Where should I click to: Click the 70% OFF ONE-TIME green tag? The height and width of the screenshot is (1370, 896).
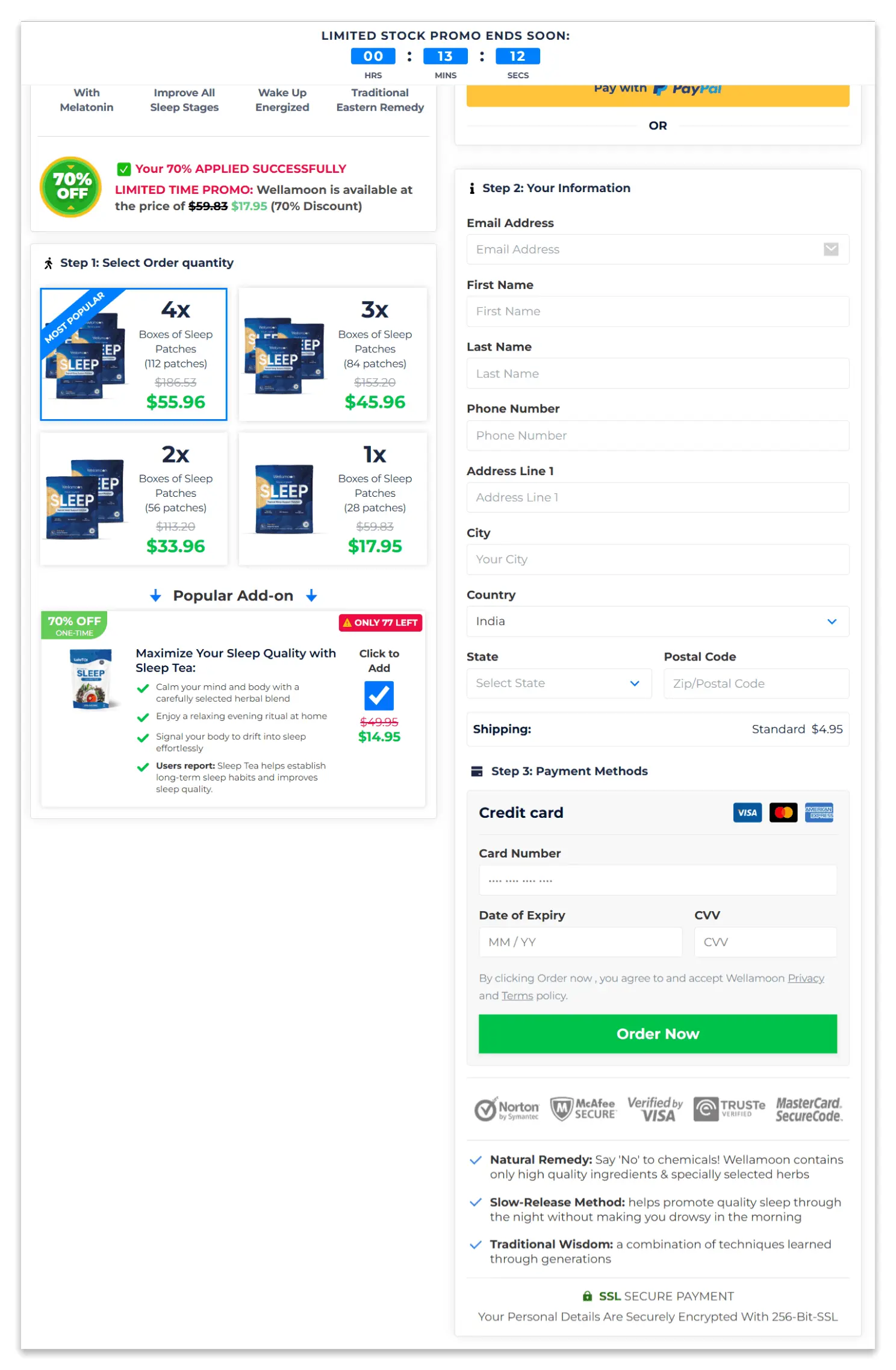(x=74, y=625)
